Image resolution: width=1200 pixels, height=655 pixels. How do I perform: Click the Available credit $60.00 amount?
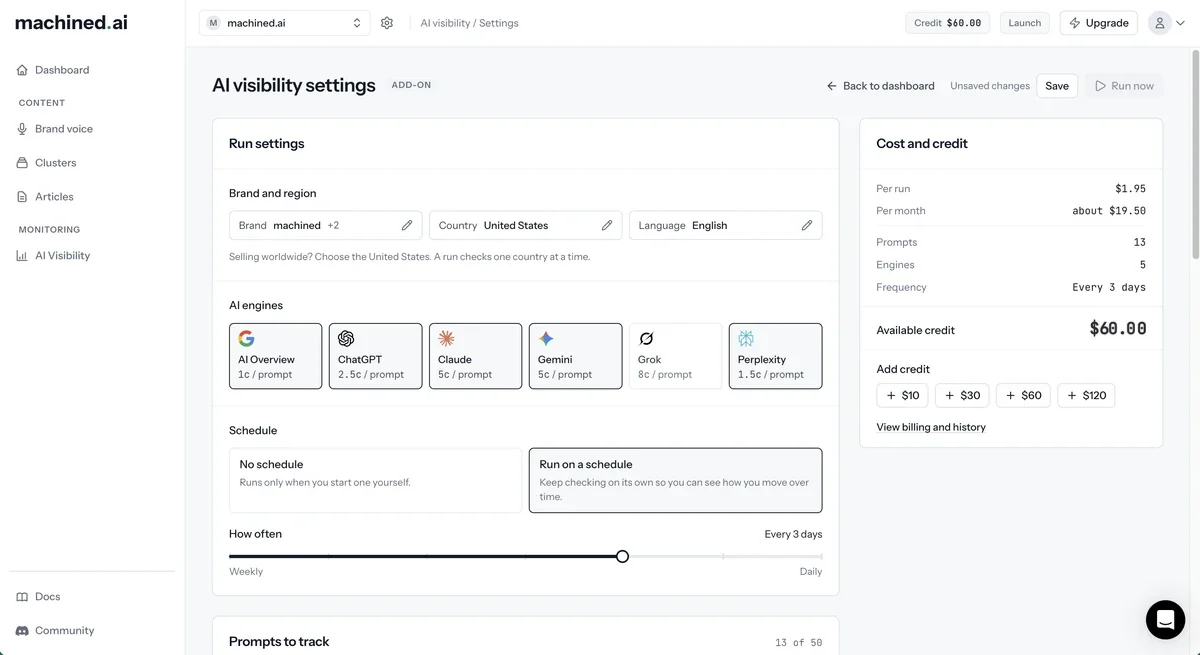(1117, 329)
